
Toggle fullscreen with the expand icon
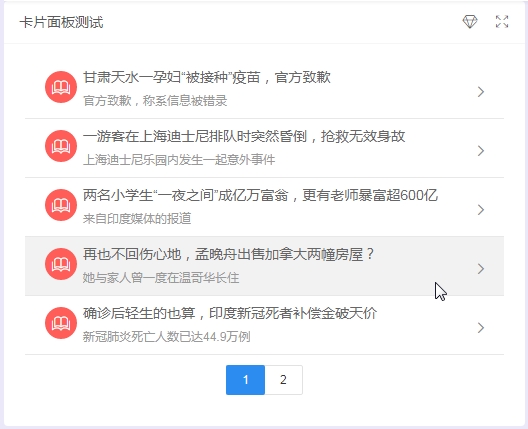502,22
